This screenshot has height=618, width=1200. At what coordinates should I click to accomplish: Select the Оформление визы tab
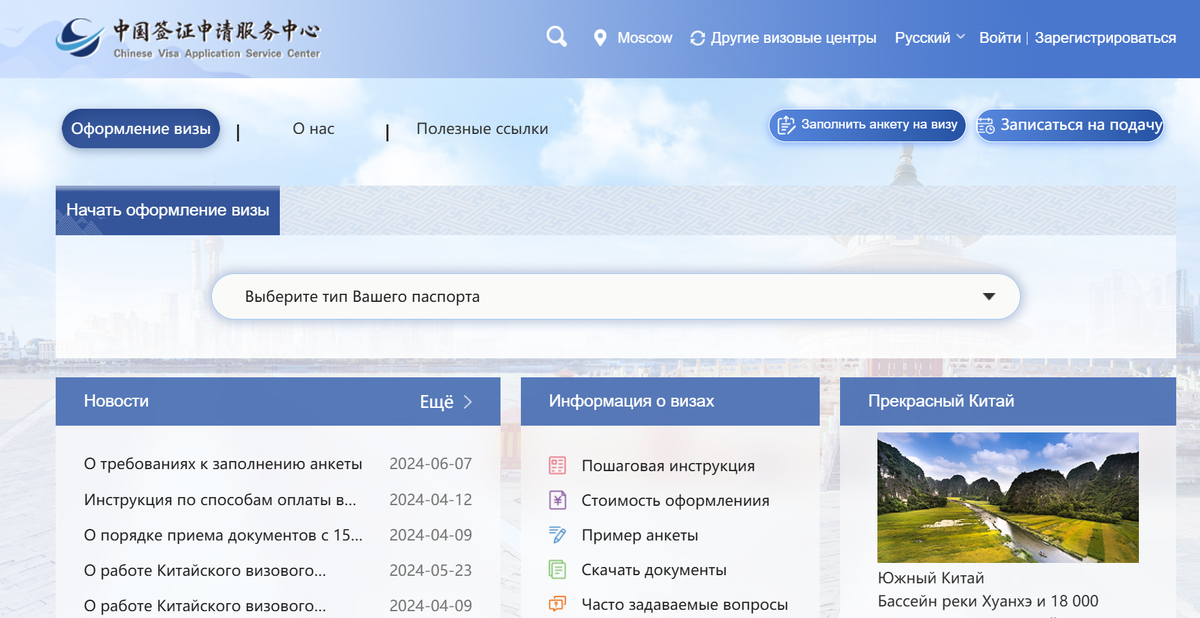[141, 129]
